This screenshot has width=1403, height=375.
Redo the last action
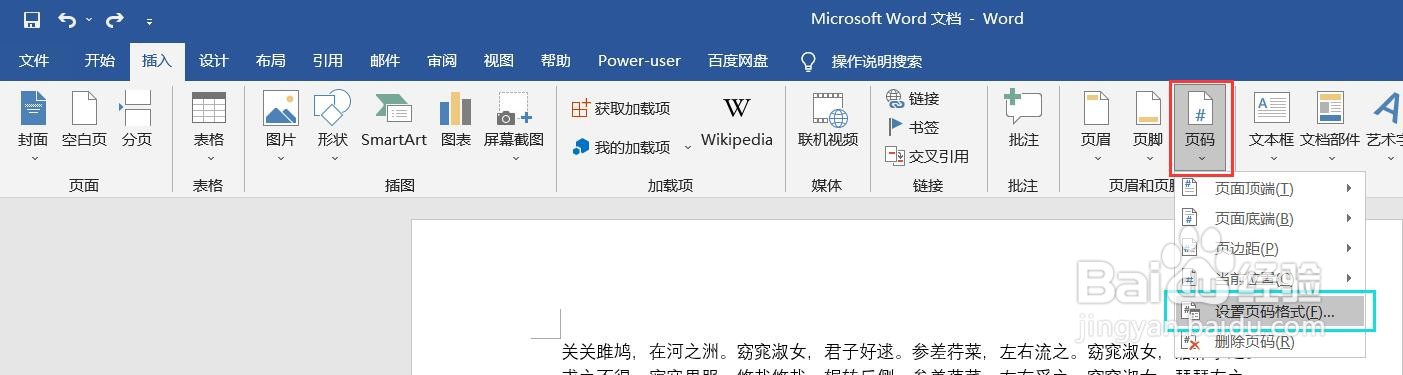tap(114, 20)
